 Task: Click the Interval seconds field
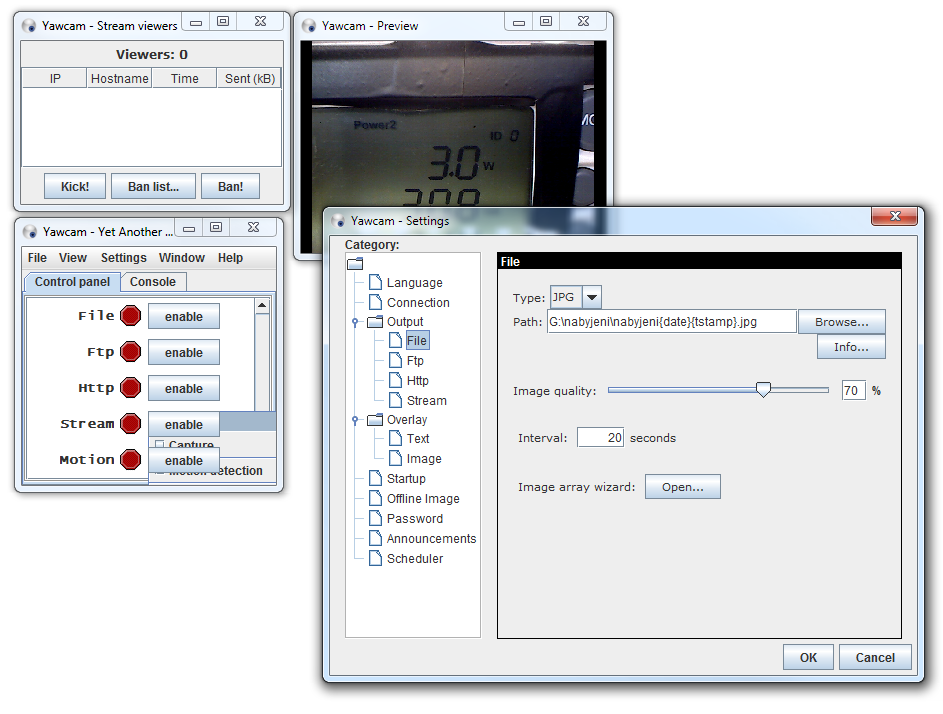tap(600, 437)
